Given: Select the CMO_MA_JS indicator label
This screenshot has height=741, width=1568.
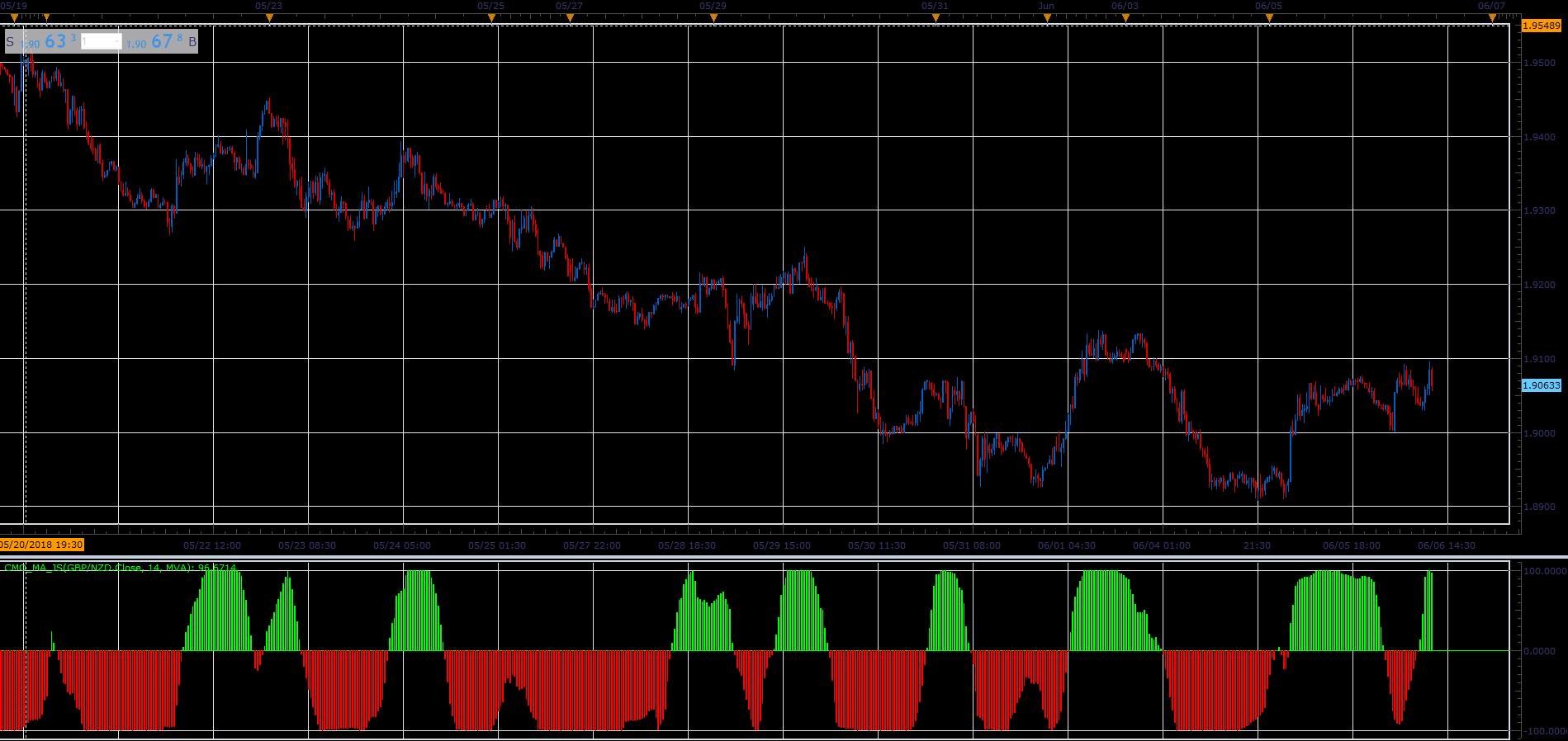Looking at the screenshot, I should (121, 568).
